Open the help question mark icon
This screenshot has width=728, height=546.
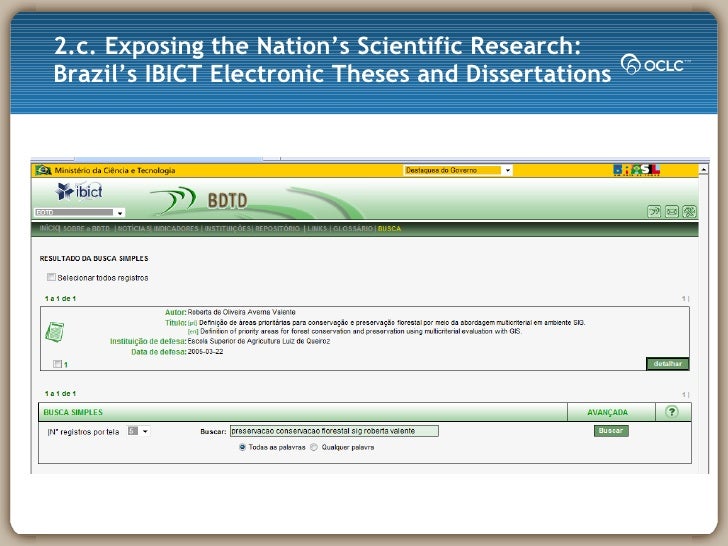(671, 411)
